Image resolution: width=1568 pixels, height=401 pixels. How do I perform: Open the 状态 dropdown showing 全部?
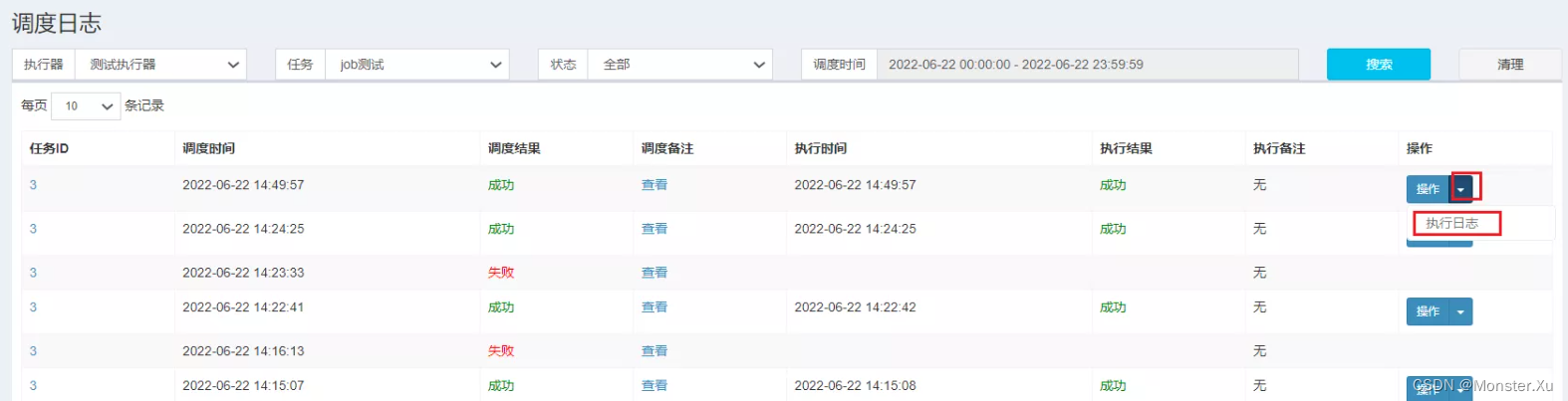pos(679,65)
